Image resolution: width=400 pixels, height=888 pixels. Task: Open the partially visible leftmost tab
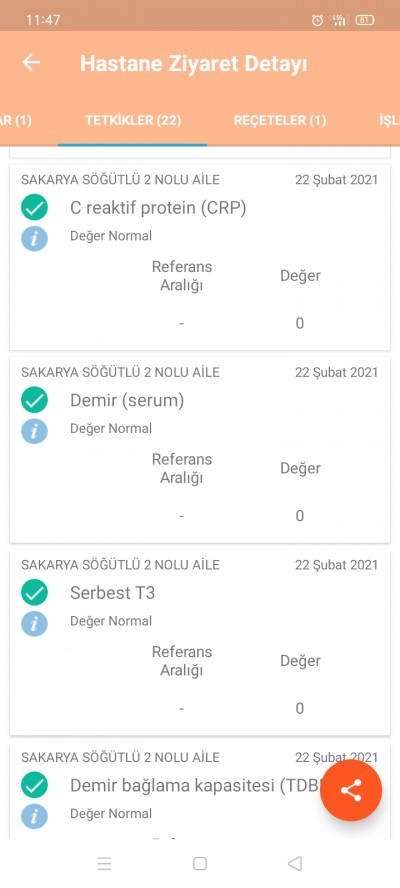coord(16,121)
